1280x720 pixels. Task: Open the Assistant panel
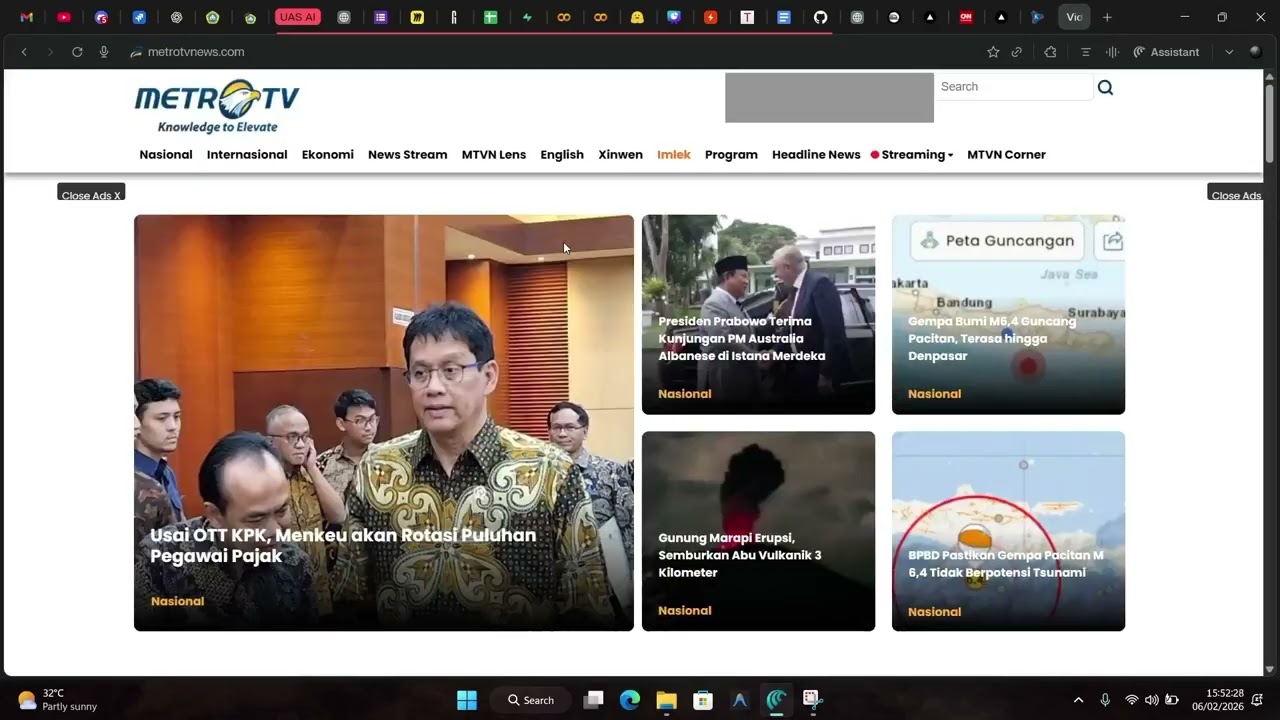pyautogui.click(x=1166, y=52)
